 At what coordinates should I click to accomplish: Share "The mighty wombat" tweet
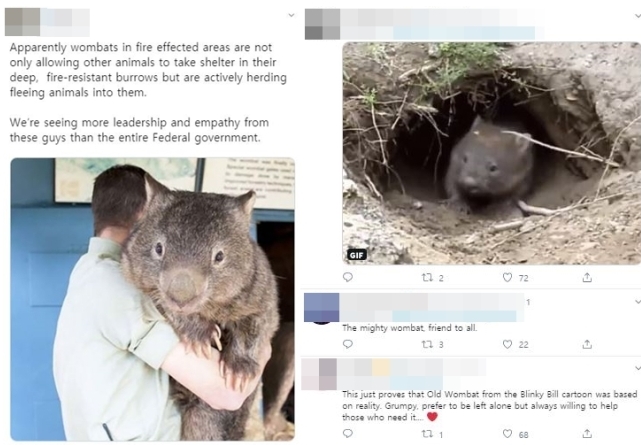pyautogui.click(x=587, y=344)
